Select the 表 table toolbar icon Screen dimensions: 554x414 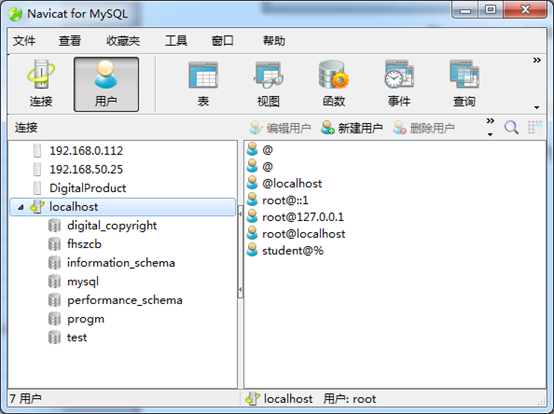(203, 84)
